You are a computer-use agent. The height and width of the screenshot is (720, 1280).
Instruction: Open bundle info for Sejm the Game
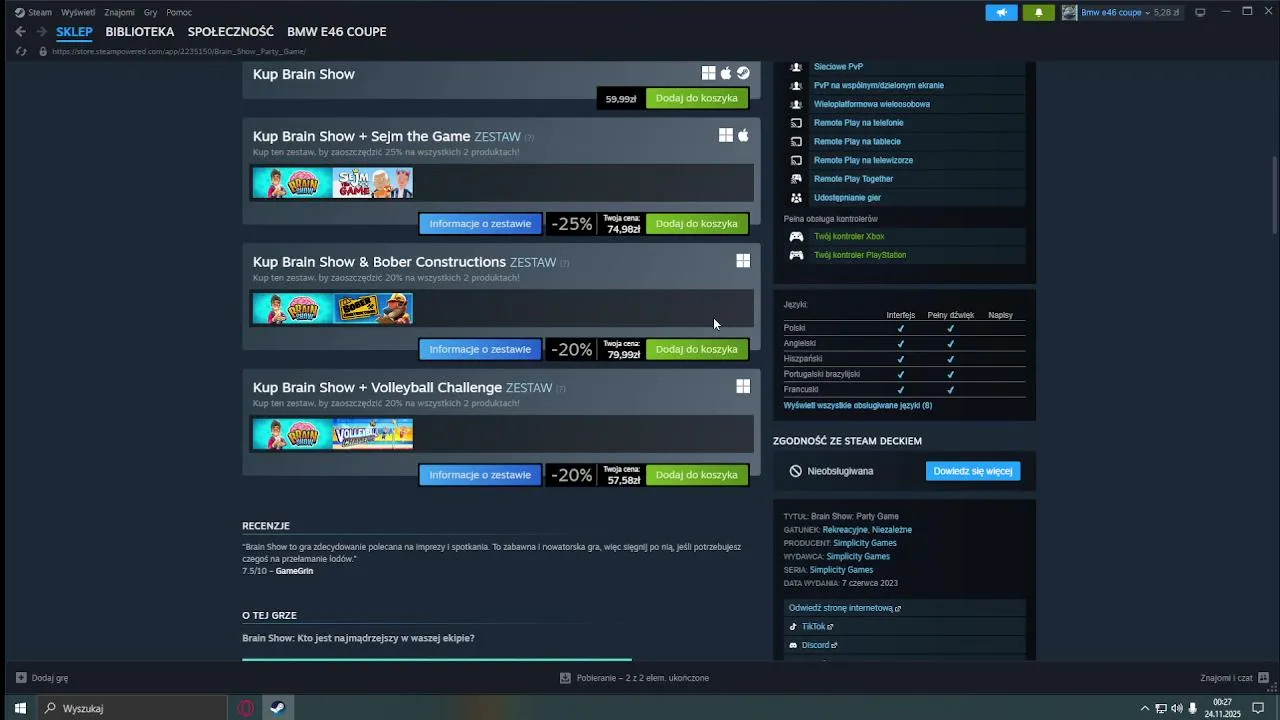tap(480, 224)
